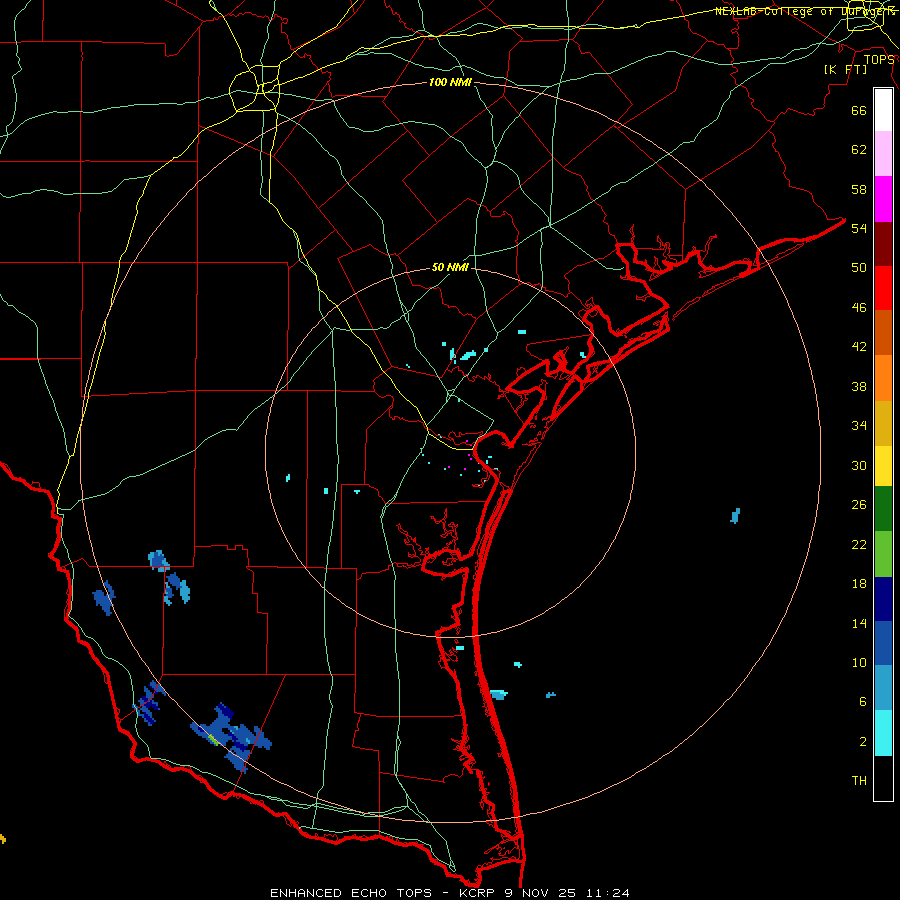Click the magenta 58 kft legend swatch
The height and width of the screenshot is (900, 900).
tap(883, 199)
